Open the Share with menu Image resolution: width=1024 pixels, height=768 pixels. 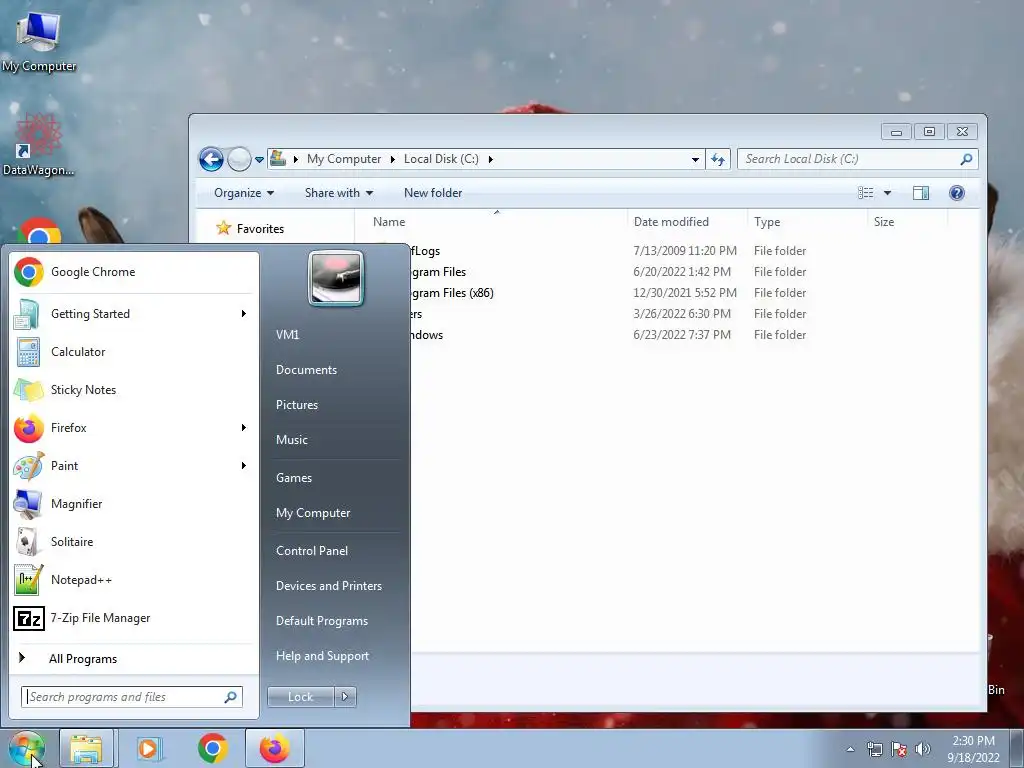338,193
